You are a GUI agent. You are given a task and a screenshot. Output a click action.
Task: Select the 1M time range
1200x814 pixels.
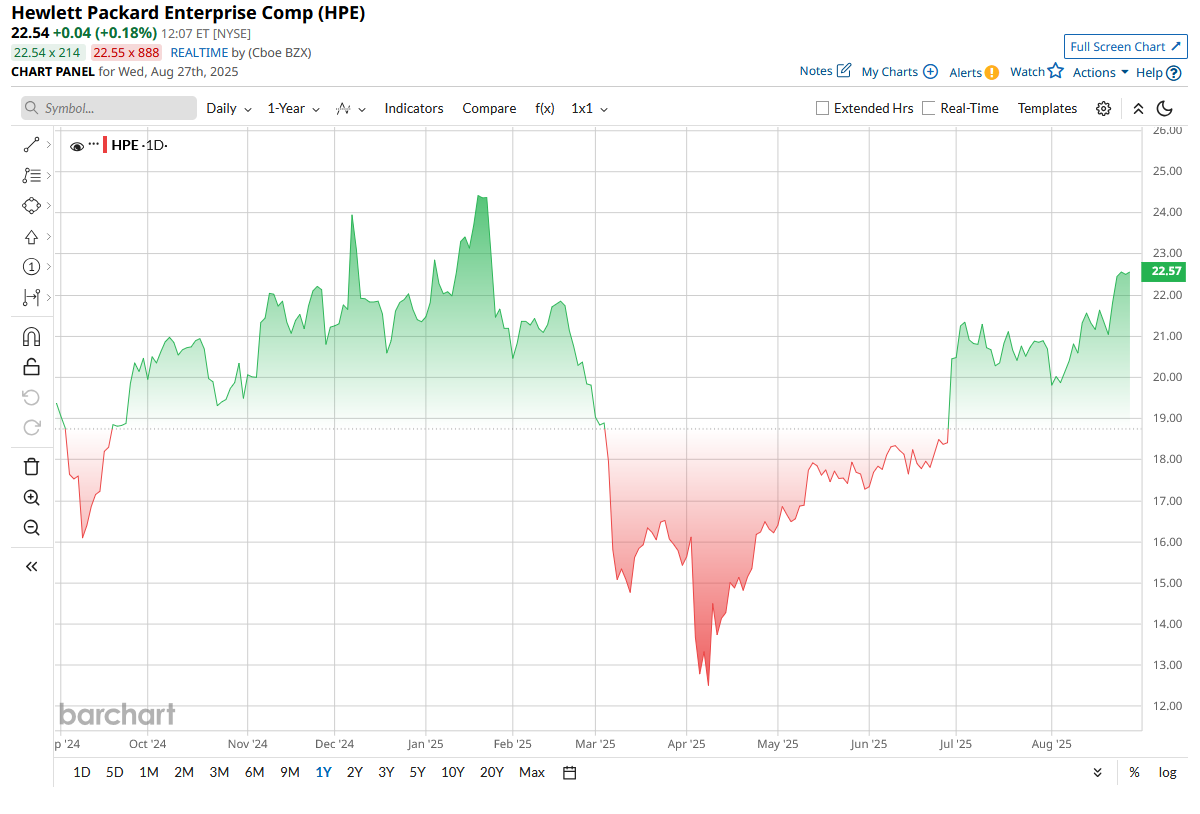[x=148, y=772]
